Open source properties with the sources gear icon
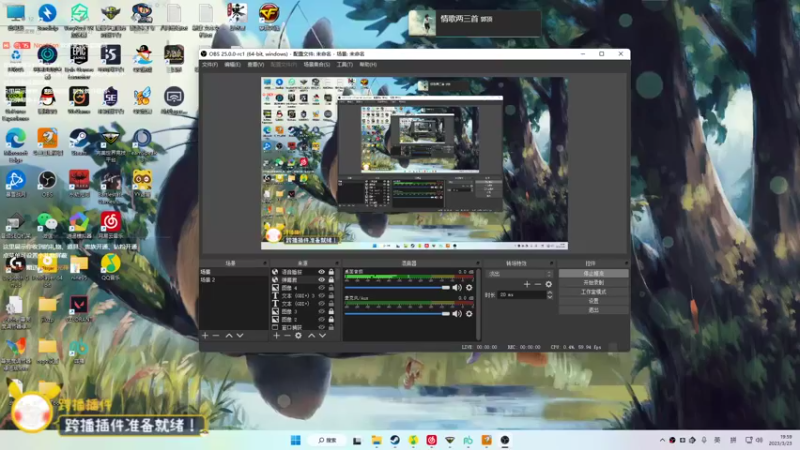800x450 pixels. coord(298,336)
